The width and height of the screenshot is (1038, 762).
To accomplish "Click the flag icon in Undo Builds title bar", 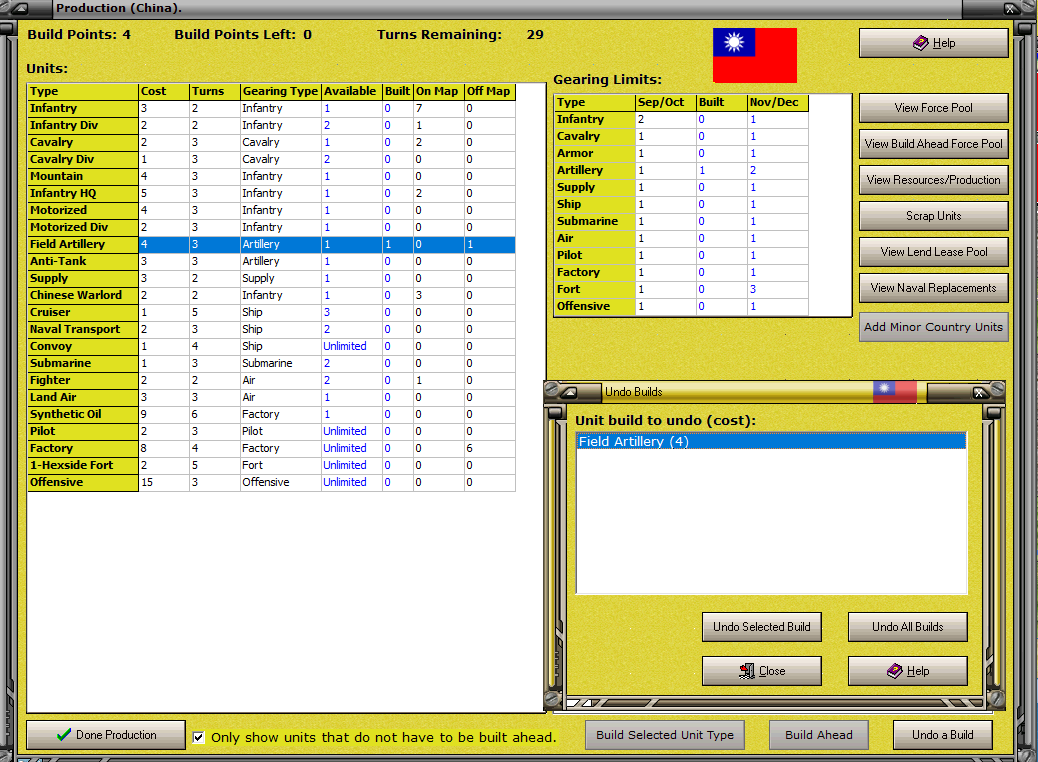I will (x=894, y=392).
